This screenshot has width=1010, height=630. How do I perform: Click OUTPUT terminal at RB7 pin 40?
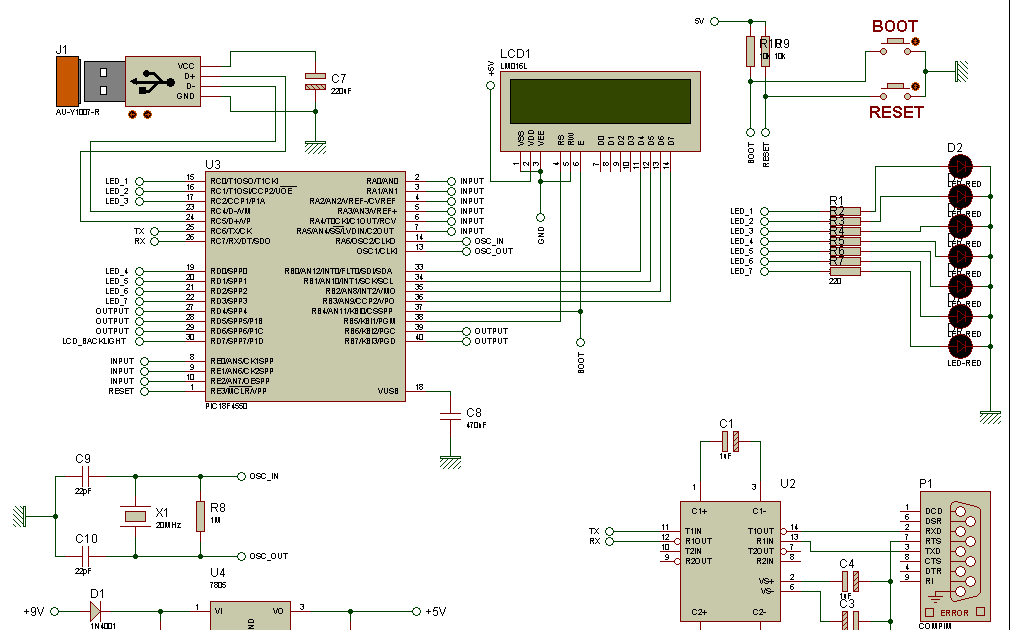point(466,341)
